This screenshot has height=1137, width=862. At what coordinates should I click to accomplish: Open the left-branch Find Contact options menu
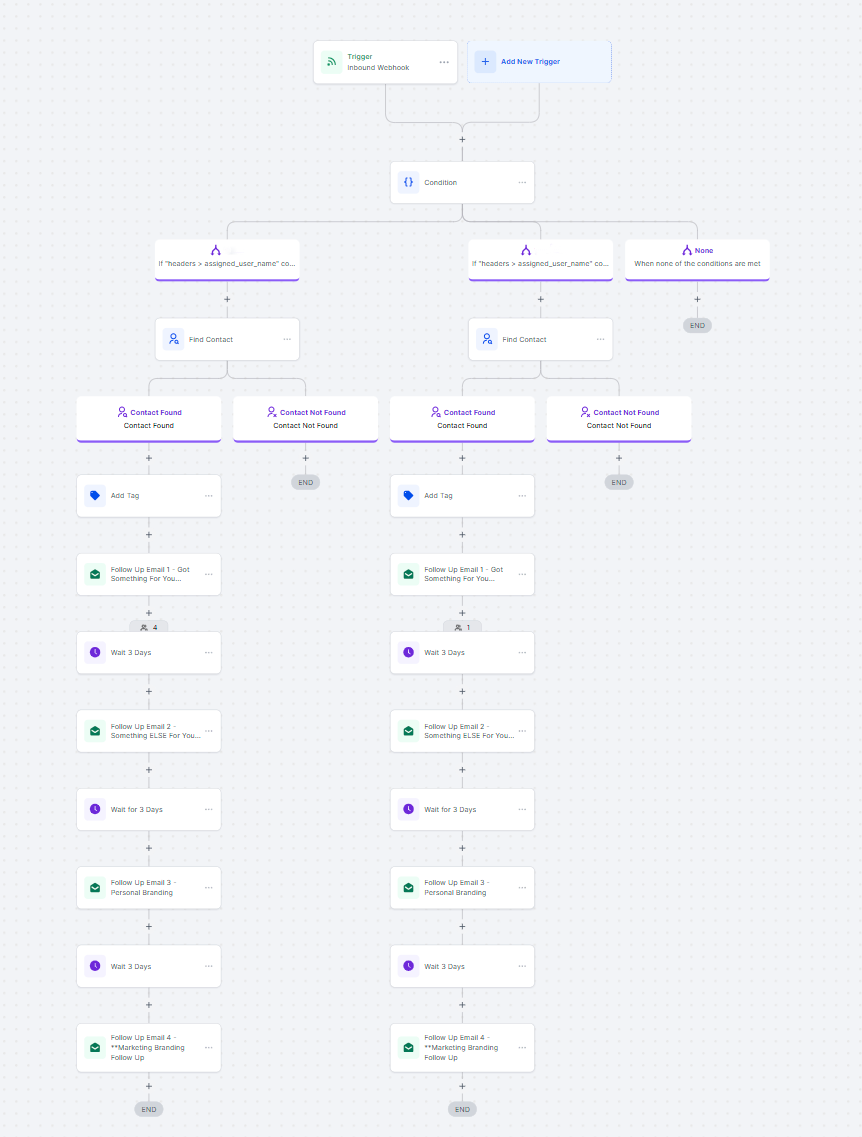(287, 339)
